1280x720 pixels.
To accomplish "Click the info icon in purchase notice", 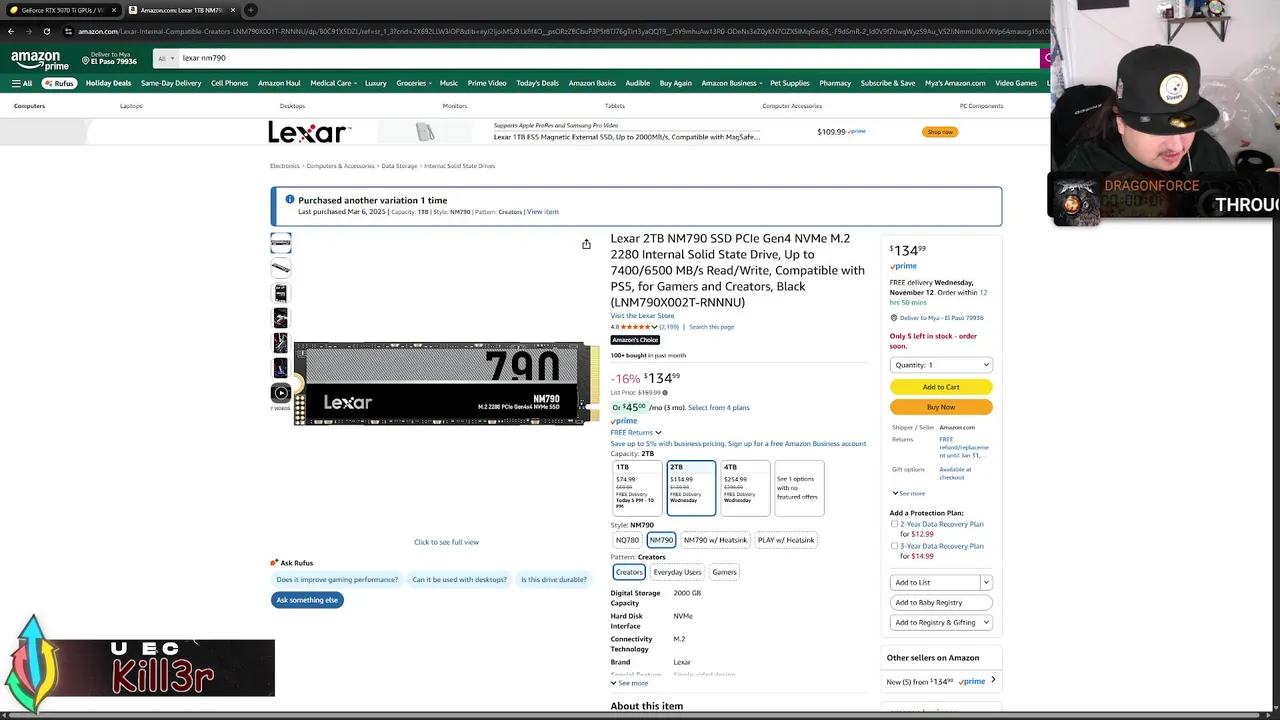I will pos(290,200).
